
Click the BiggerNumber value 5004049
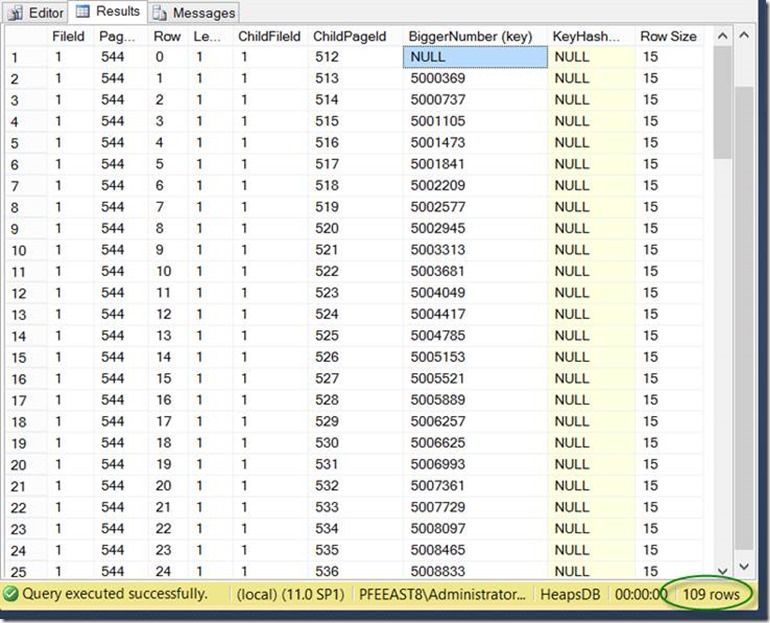point(438,293)
